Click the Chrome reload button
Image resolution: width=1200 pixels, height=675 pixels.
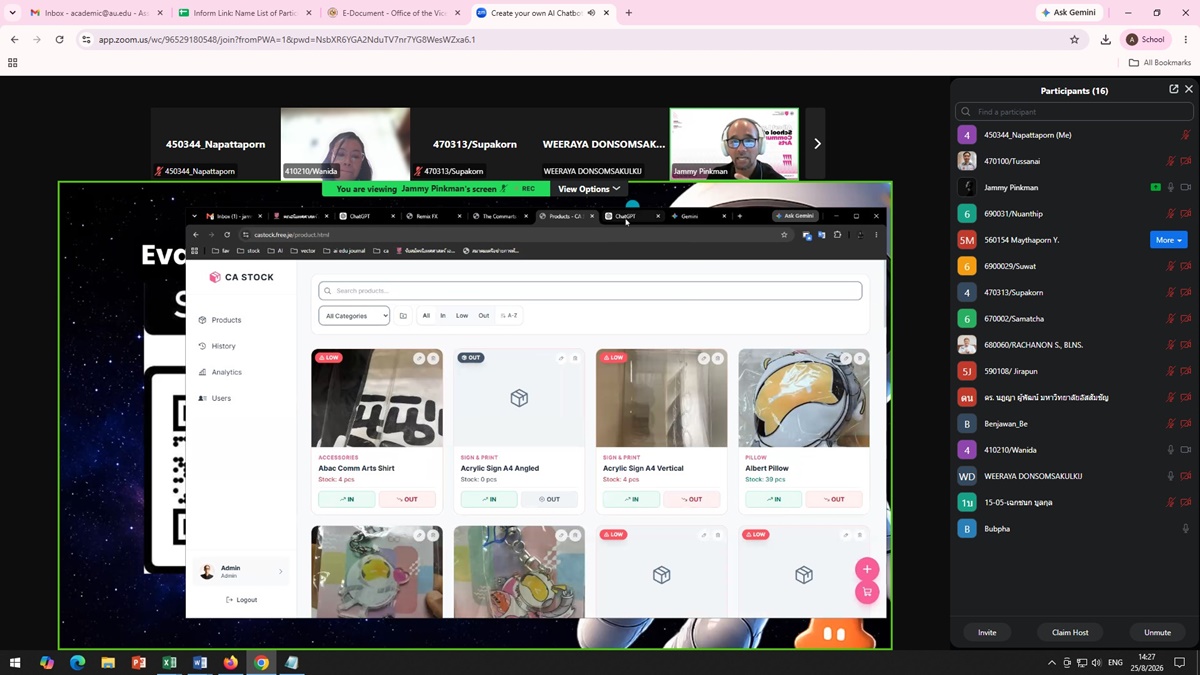59,40
